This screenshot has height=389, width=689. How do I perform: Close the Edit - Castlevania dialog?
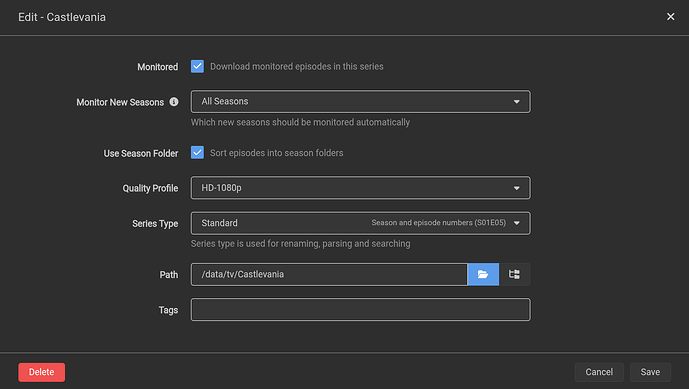(671, 17)
